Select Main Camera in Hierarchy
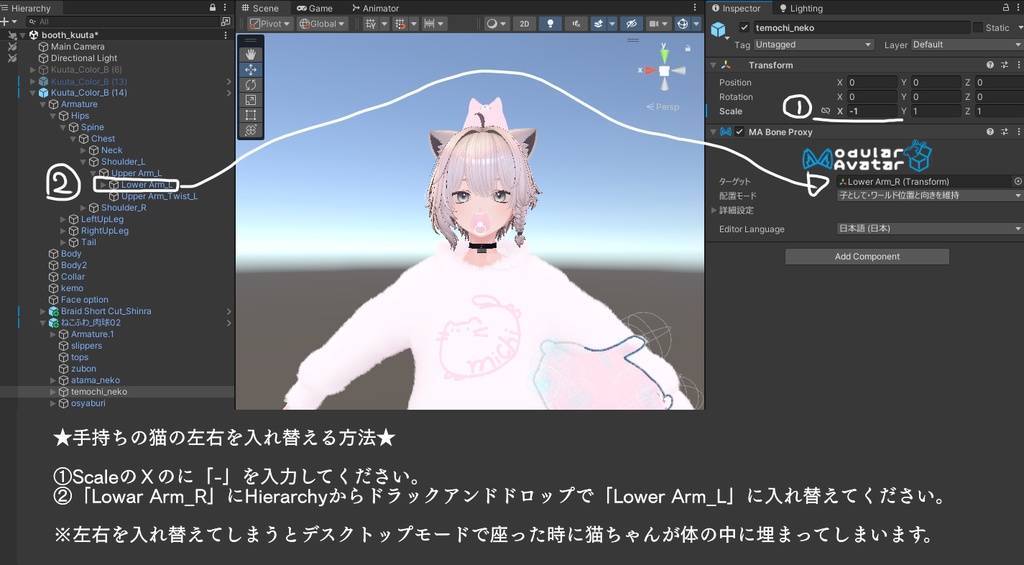Viewport: 1024px width, 565px height. click(78, 46)
